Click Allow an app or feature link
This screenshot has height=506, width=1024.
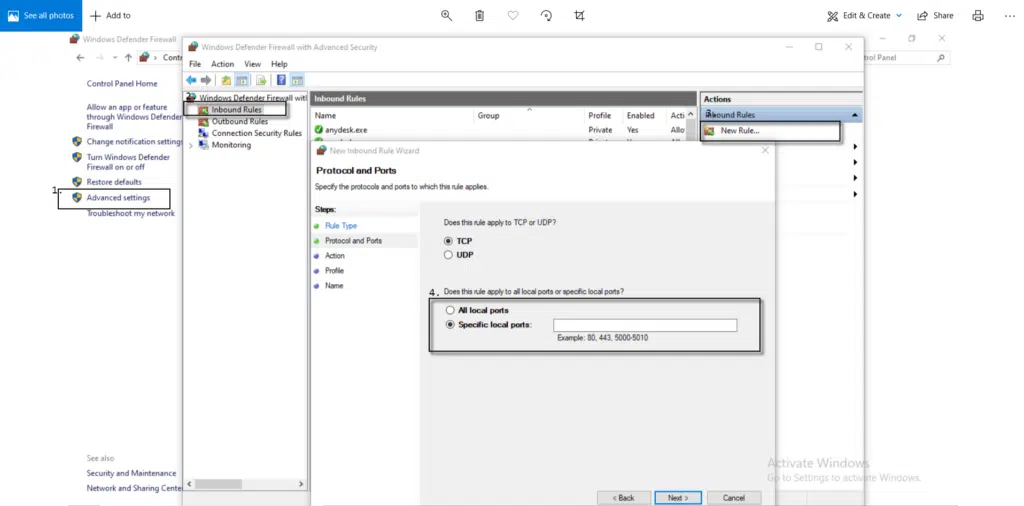pyautogui.click(x=134, y=117)
